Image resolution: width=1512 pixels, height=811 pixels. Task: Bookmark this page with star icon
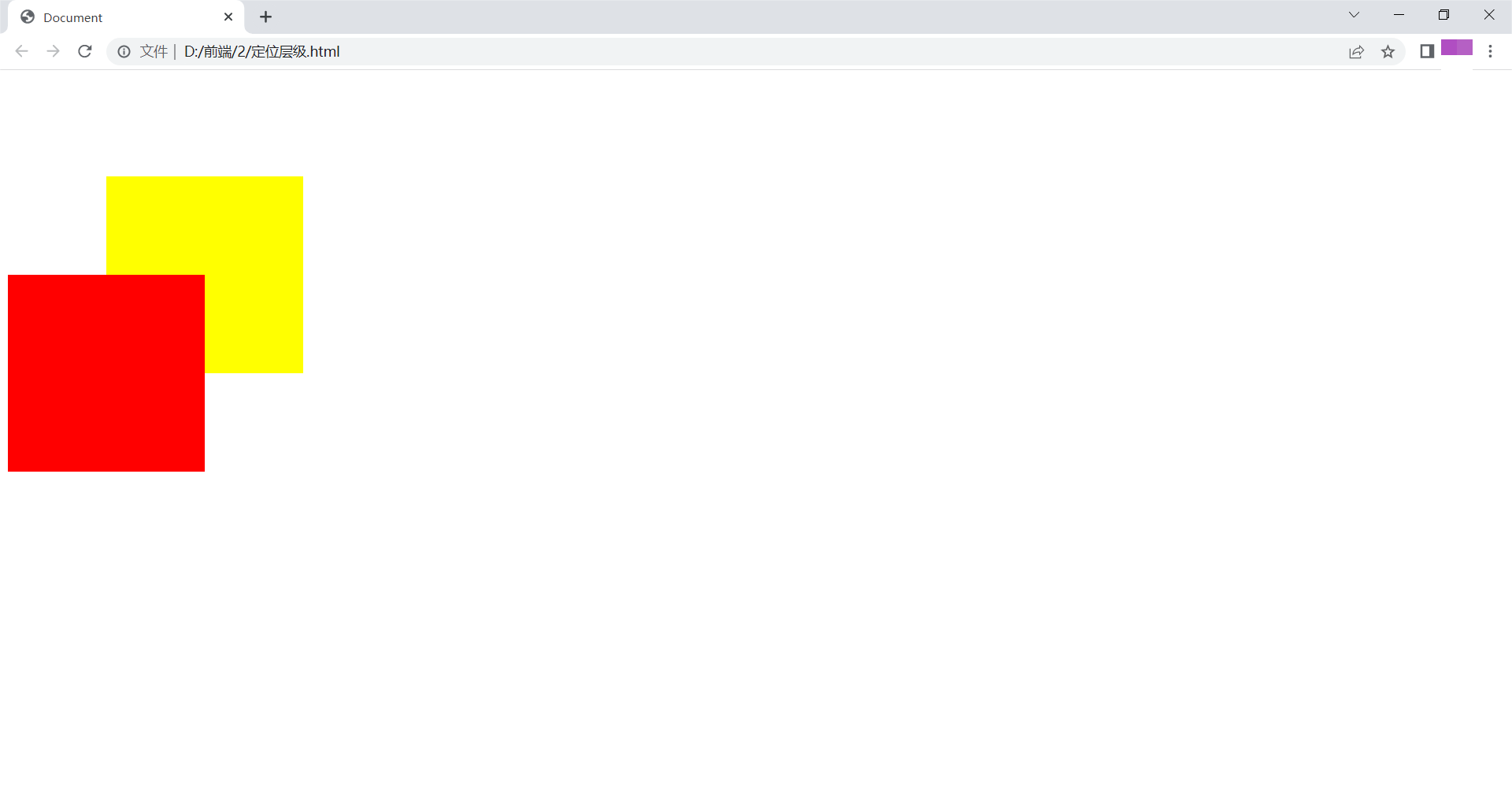coord(1388,52)
